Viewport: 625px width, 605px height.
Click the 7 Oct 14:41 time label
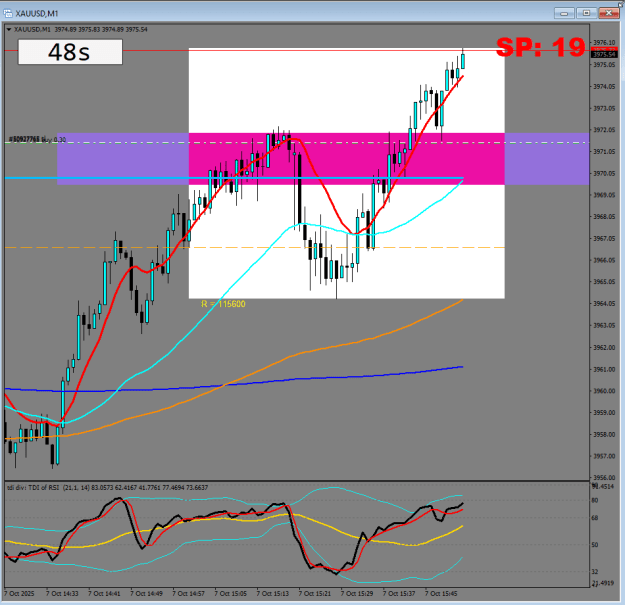[x=104, y=593]
